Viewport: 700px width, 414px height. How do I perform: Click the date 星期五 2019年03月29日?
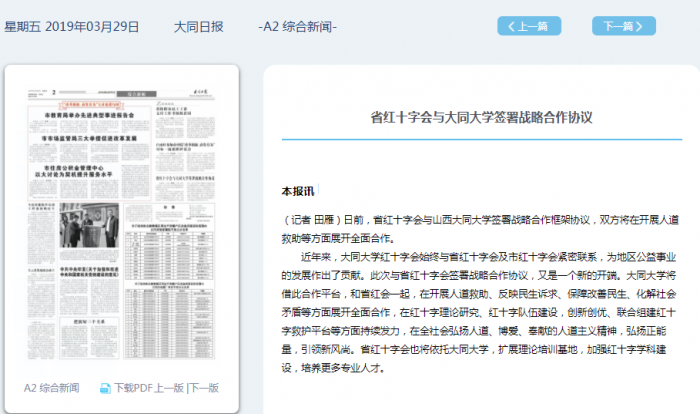[72, 27]
